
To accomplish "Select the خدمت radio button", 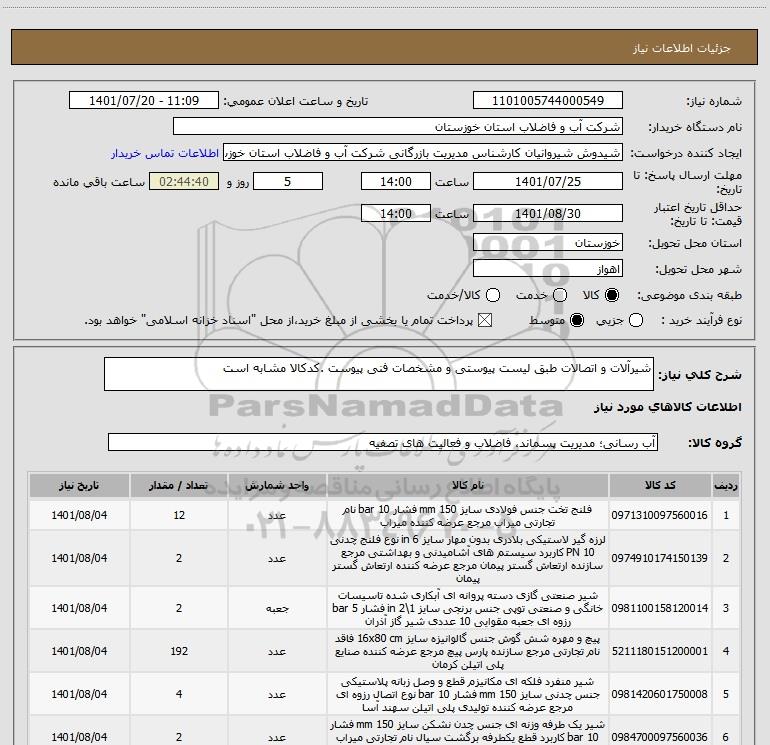I will [x=560, y=295].
